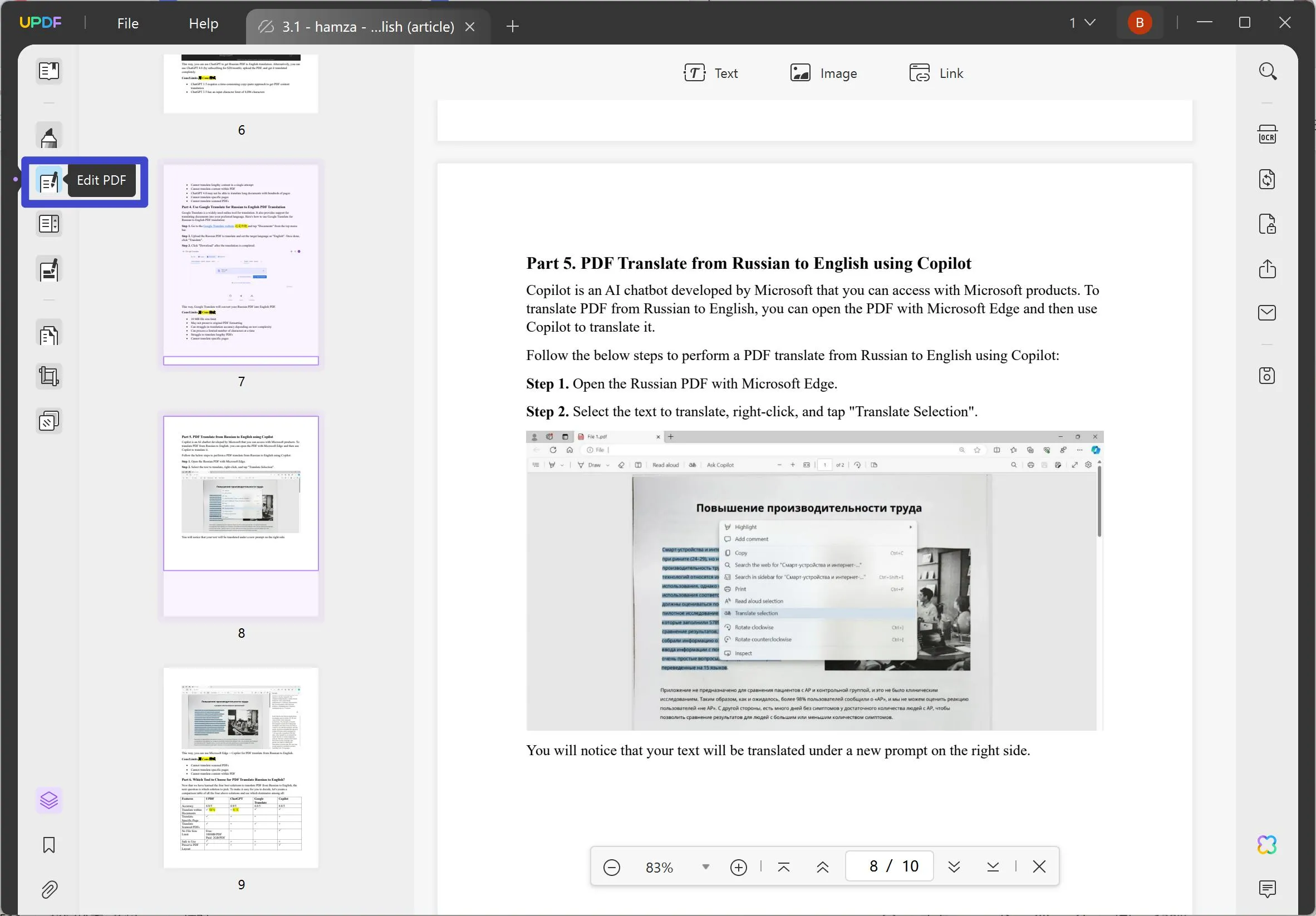Select page 7 thumbnail

pyautogui.click(x=240, y=265)
